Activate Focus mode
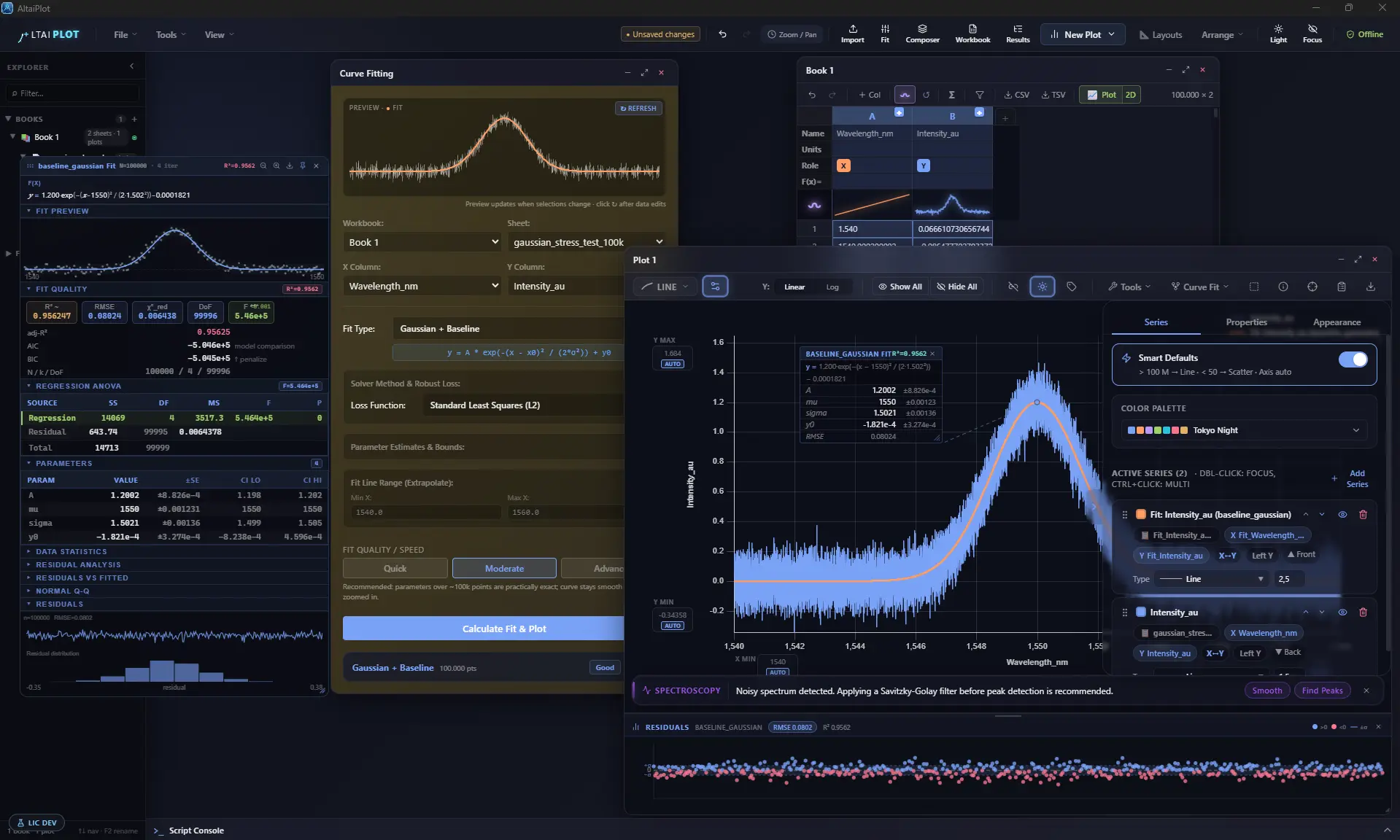Screen dimensions: 1400x840 pos(1312,34)
